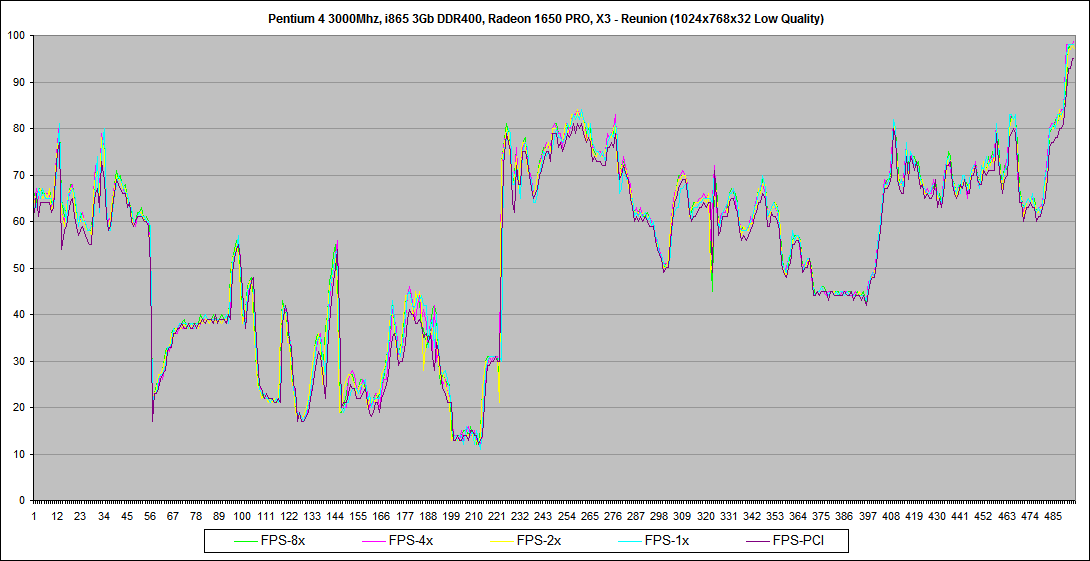The image size is (1090, 561).
Task: Click the x-axis label 331
Action: click(x=729, y=517)
